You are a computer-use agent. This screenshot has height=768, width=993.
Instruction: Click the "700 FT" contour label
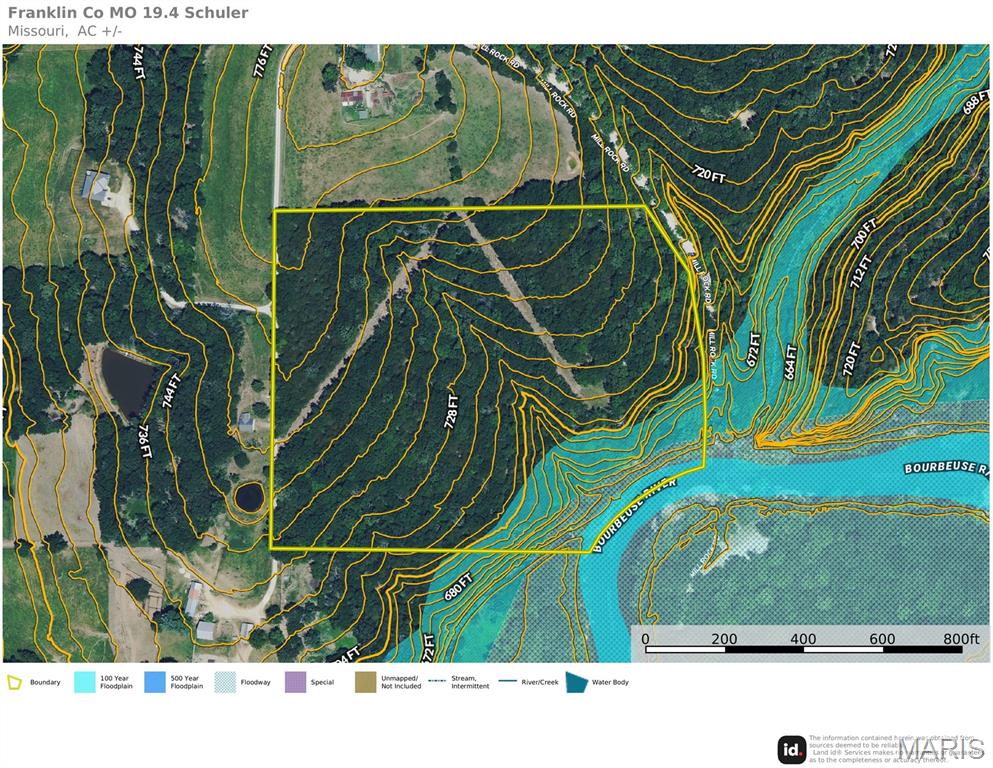coord(864,234)
